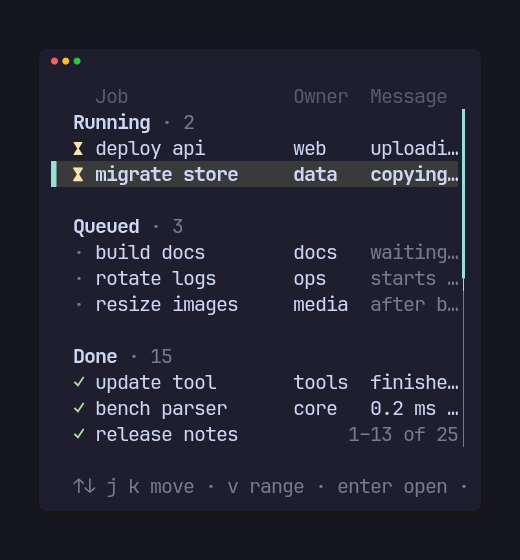Image resolution: width=520 pixels, height=560 pixels.
Task: Select the deploy api job row
Action: pos(255,149)
